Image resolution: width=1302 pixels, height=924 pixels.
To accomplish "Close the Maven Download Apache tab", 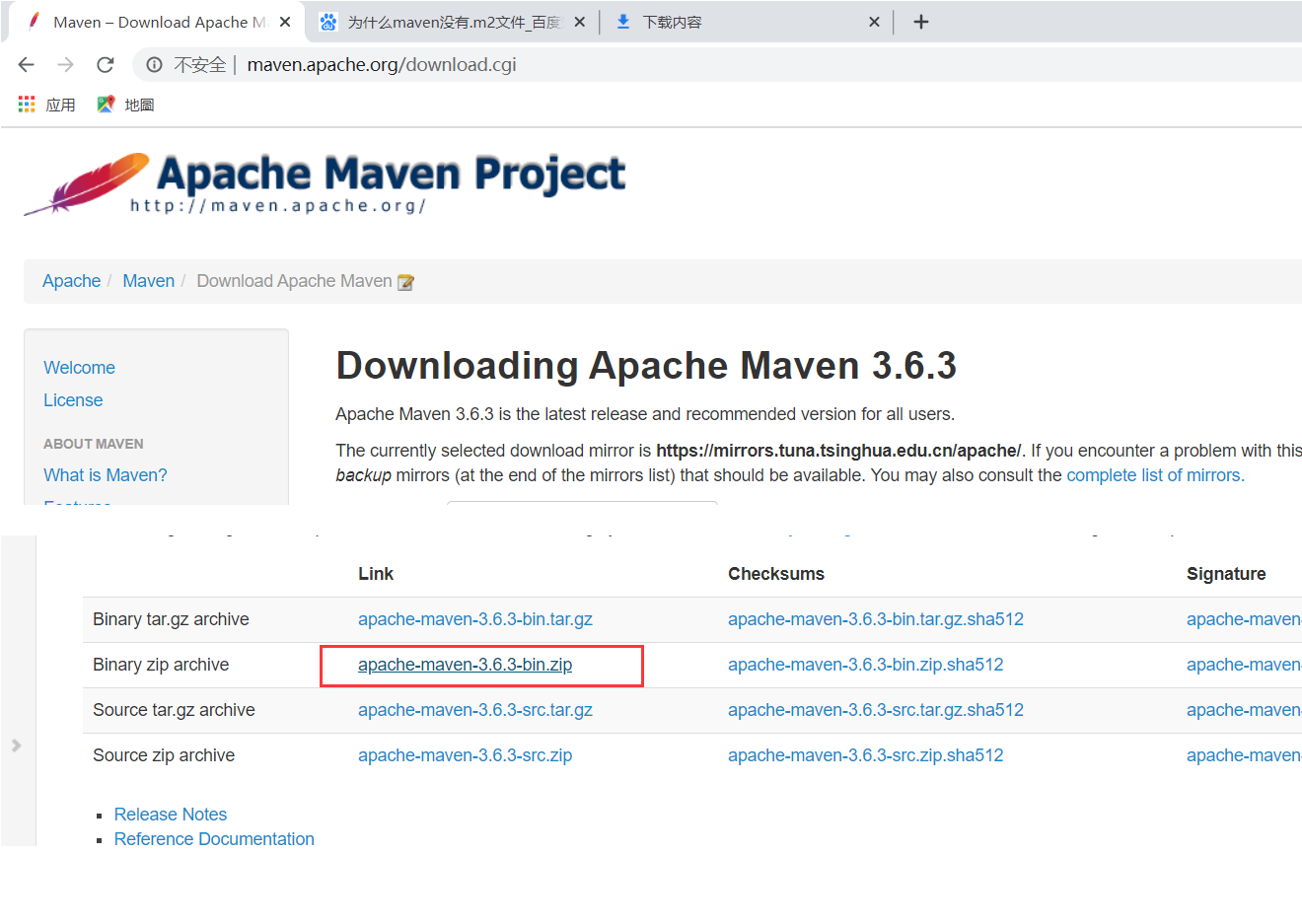I will 285,22.
